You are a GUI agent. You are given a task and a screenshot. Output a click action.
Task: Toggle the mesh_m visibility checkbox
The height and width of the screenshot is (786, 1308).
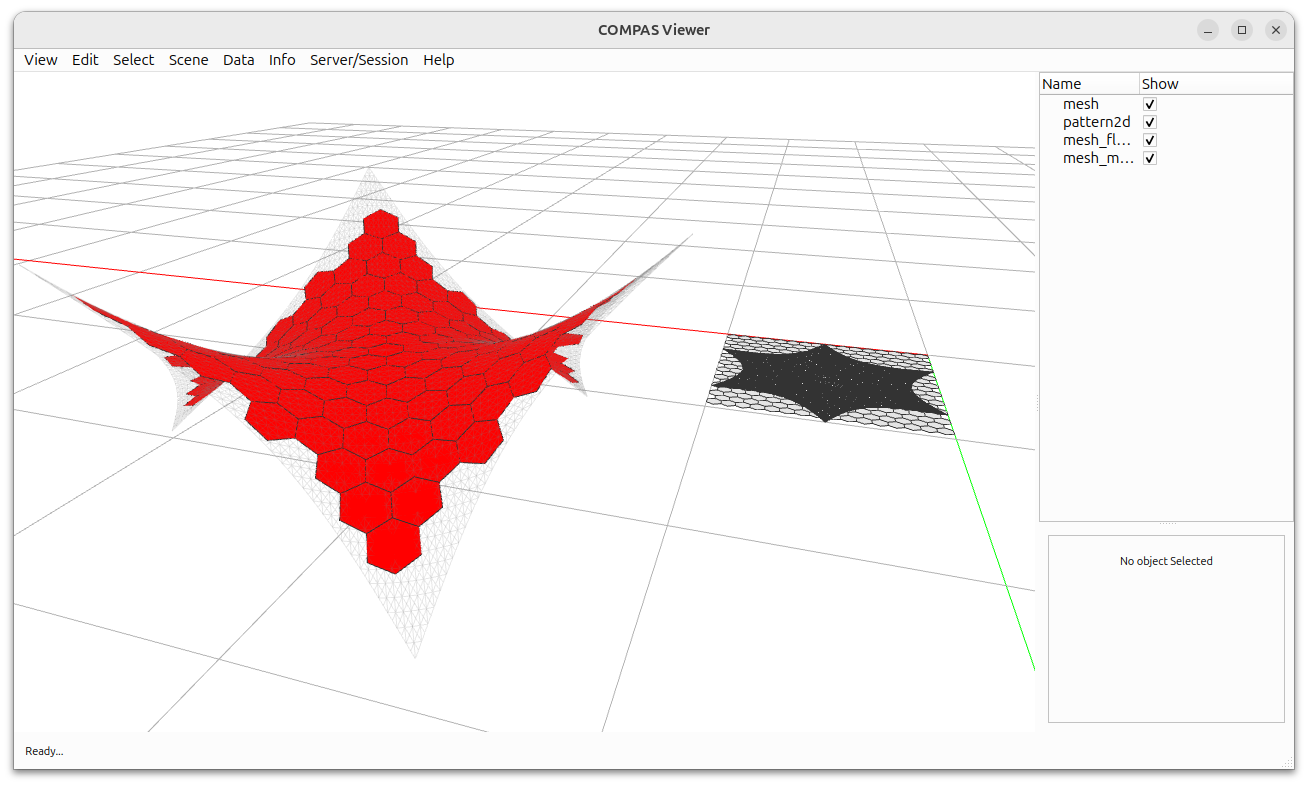click(1150, 158)
